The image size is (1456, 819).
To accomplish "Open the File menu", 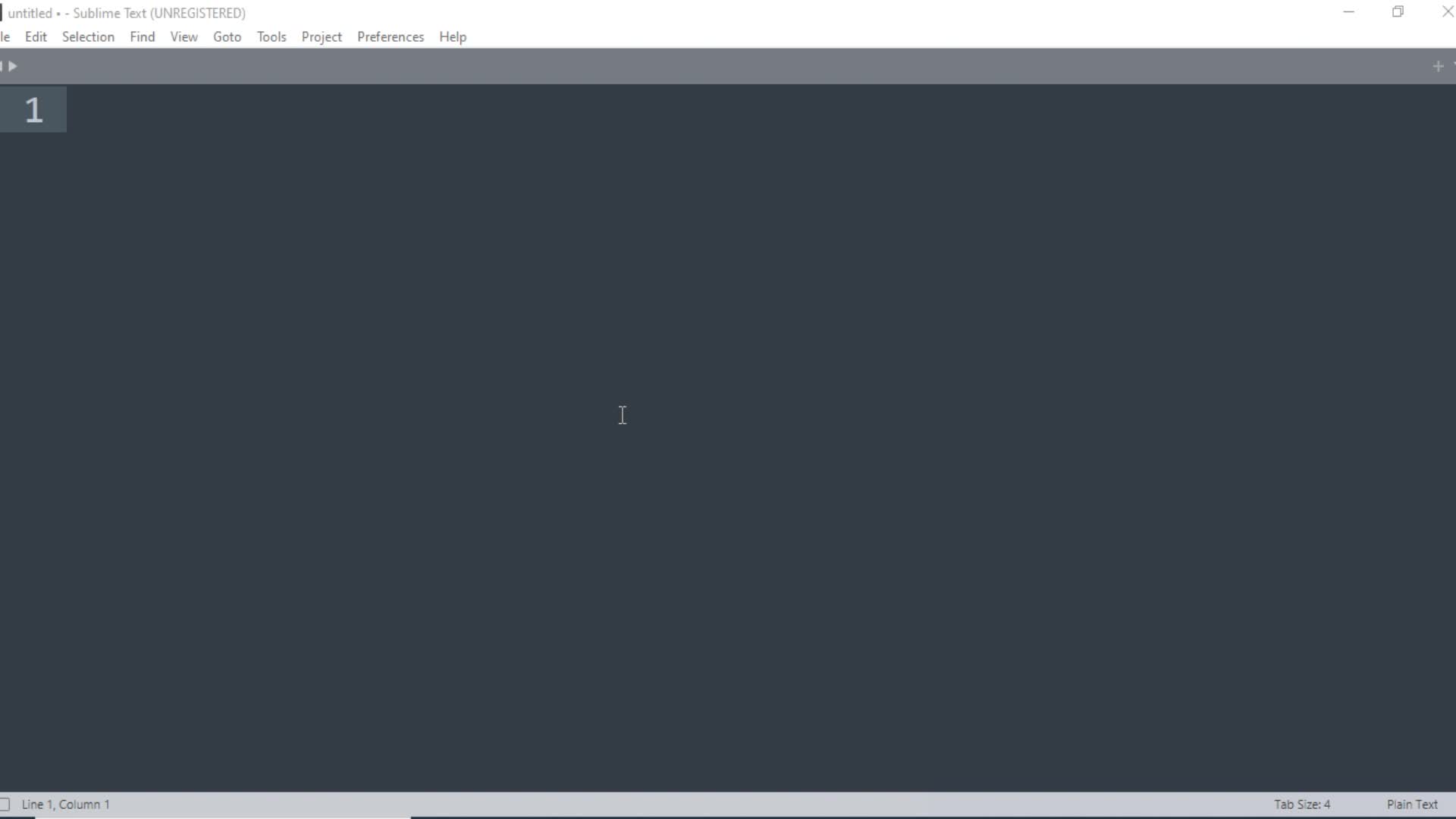I will [x=4, y=37].
